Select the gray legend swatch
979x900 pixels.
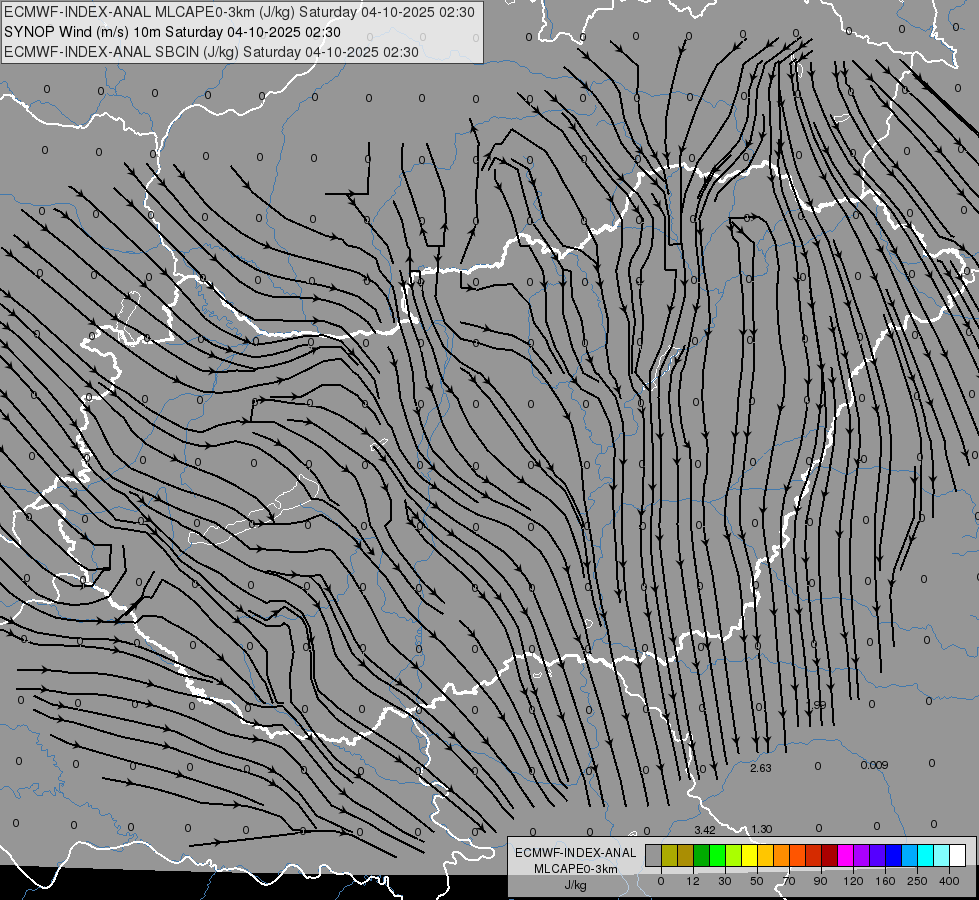click(653, 855)
